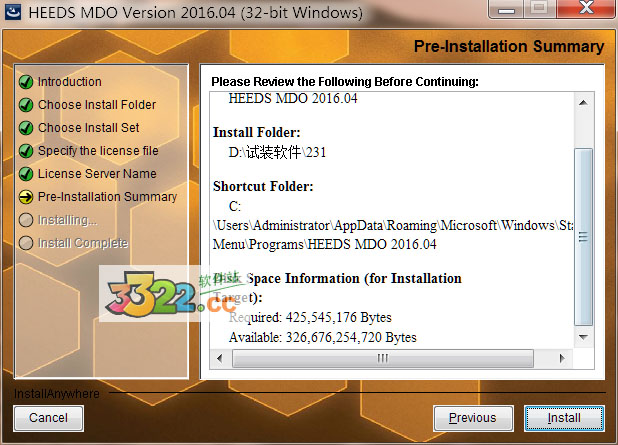The image size is (618, 445).
Task: Click the Install button
Action: point(564,418)
